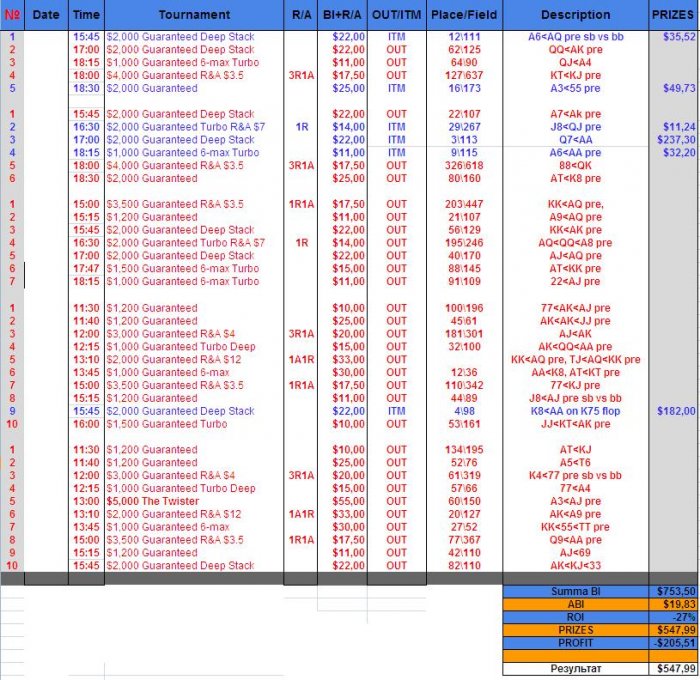Select the Date header cell

pyautogui.click(x=46, y=15)
